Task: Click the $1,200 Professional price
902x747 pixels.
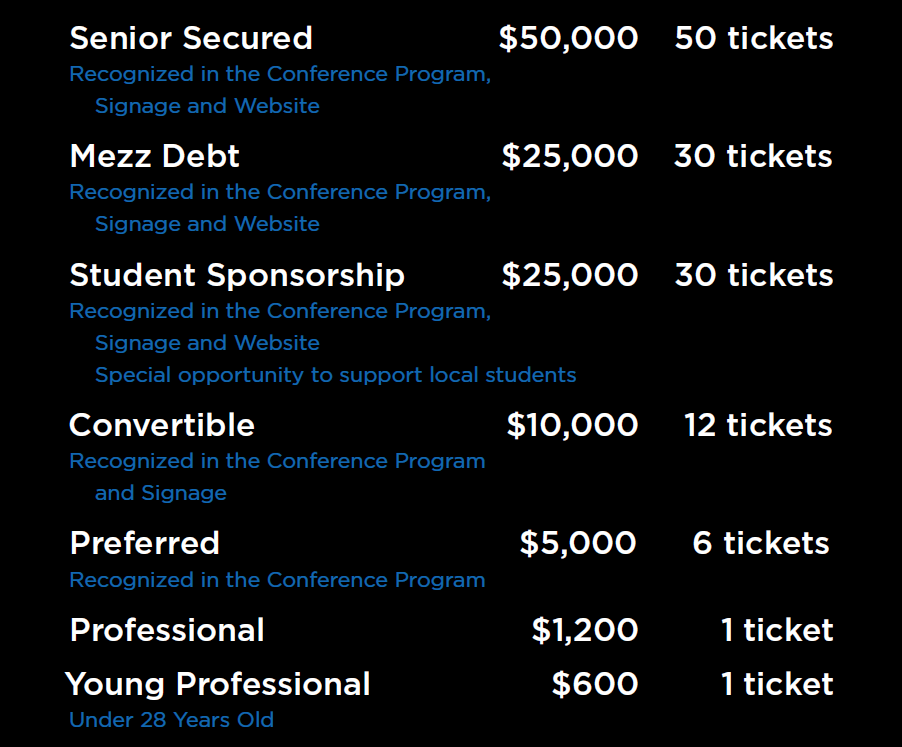Action: (585, 630)
